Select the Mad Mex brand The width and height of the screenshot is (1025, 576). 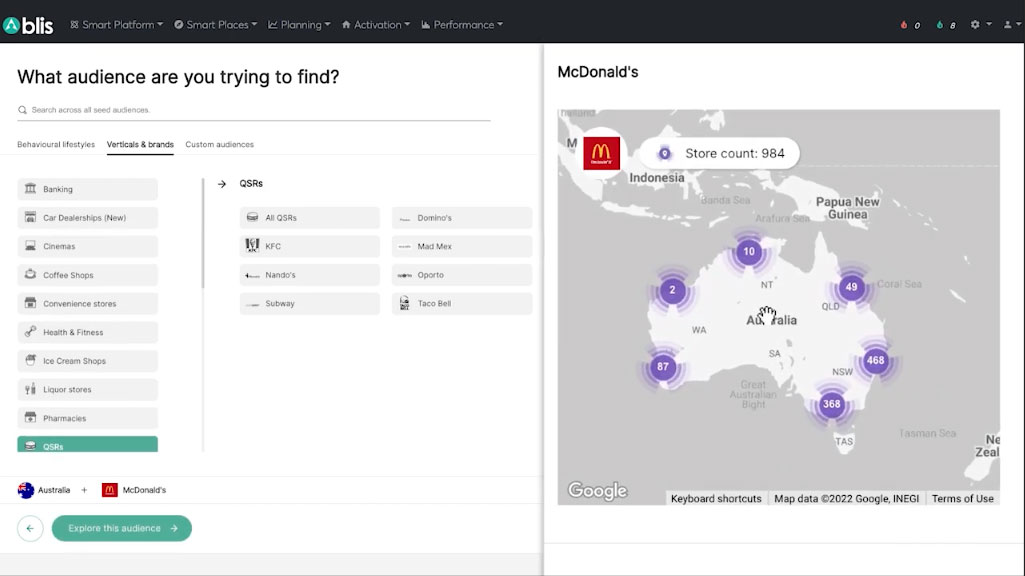(x=462, y=246)
